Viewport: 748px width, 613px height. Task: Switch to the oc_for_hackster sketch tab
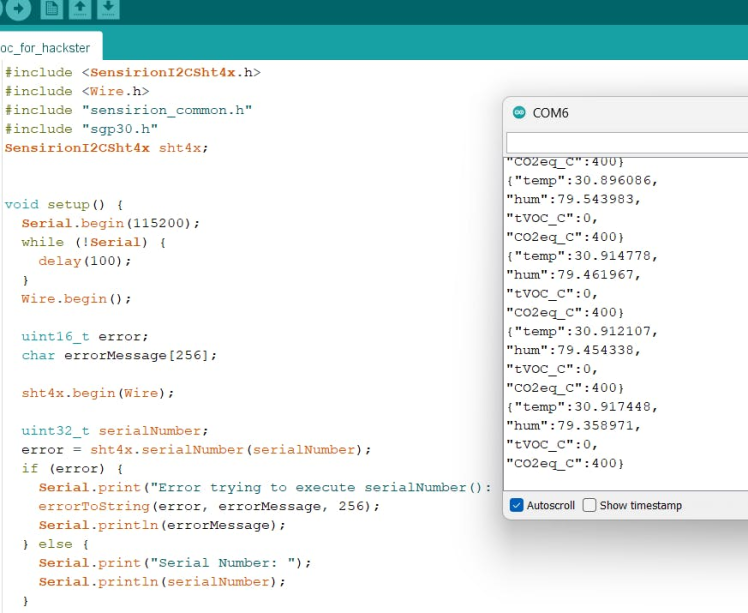coord(46,47)
